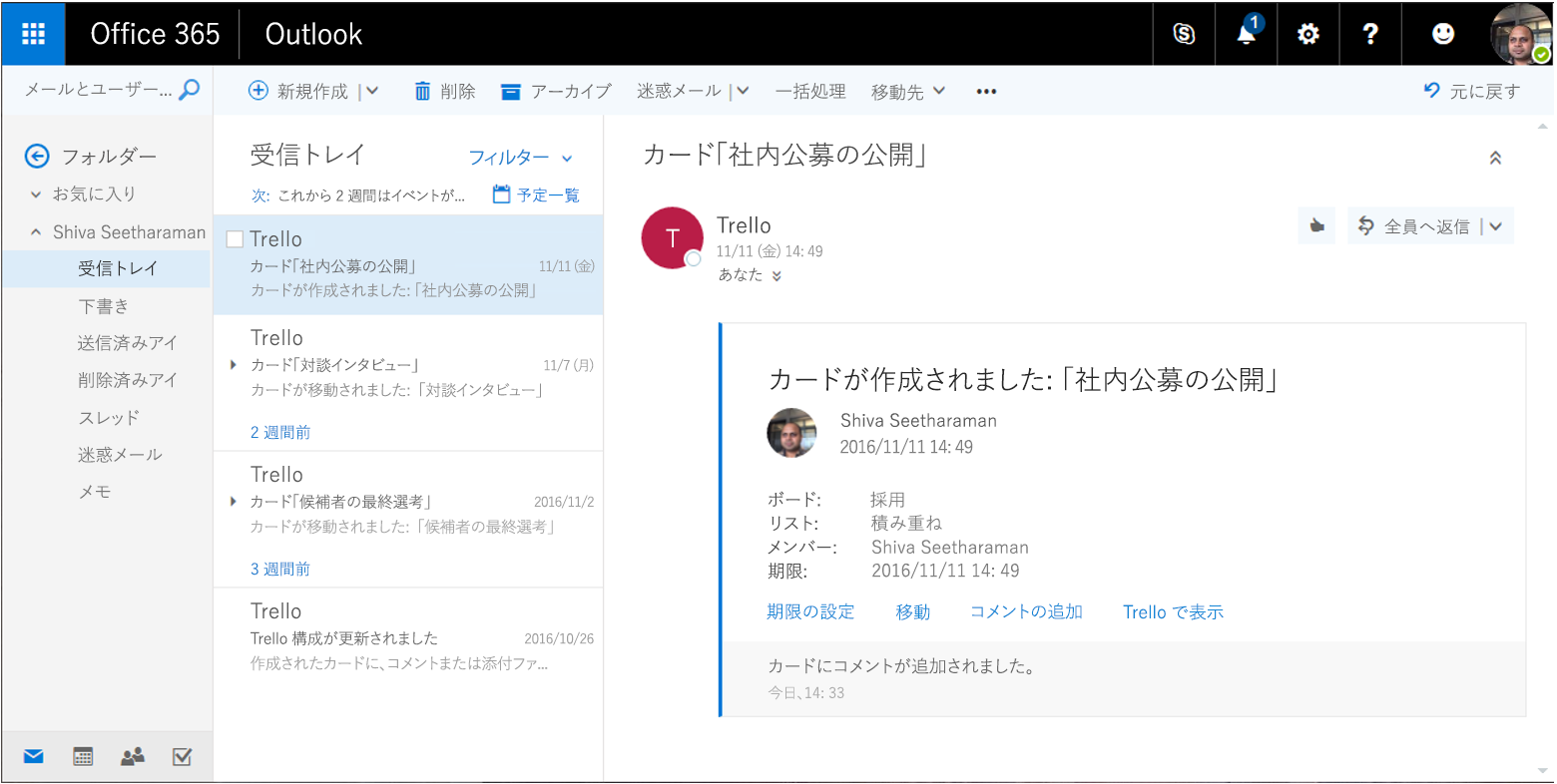This screenshot has height=784, width=1557.
Task: Expand recipients next to あなた
Action: point(777,276)
